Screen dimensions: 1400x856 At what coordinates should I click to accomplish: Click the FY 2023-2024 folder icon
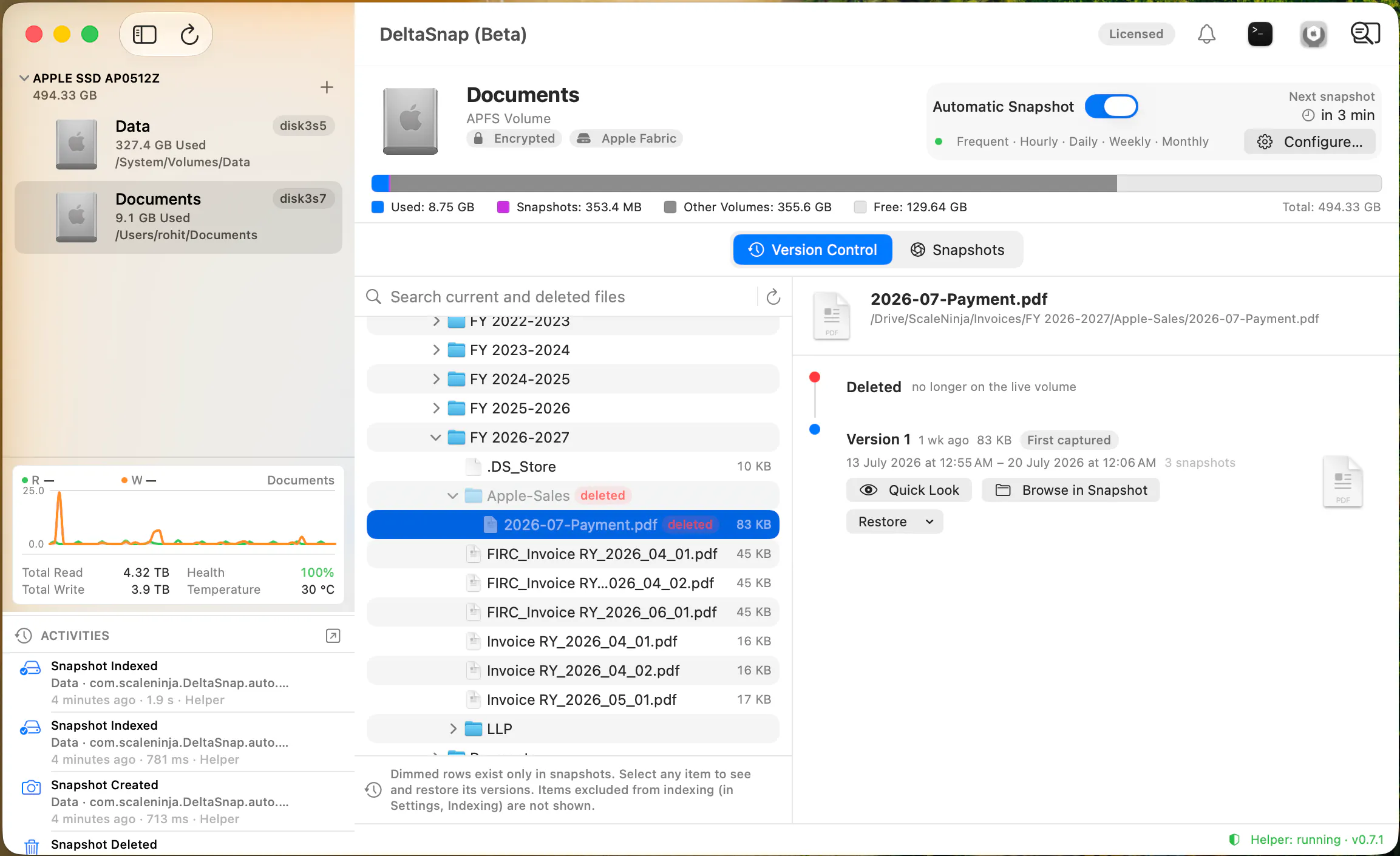457,350
